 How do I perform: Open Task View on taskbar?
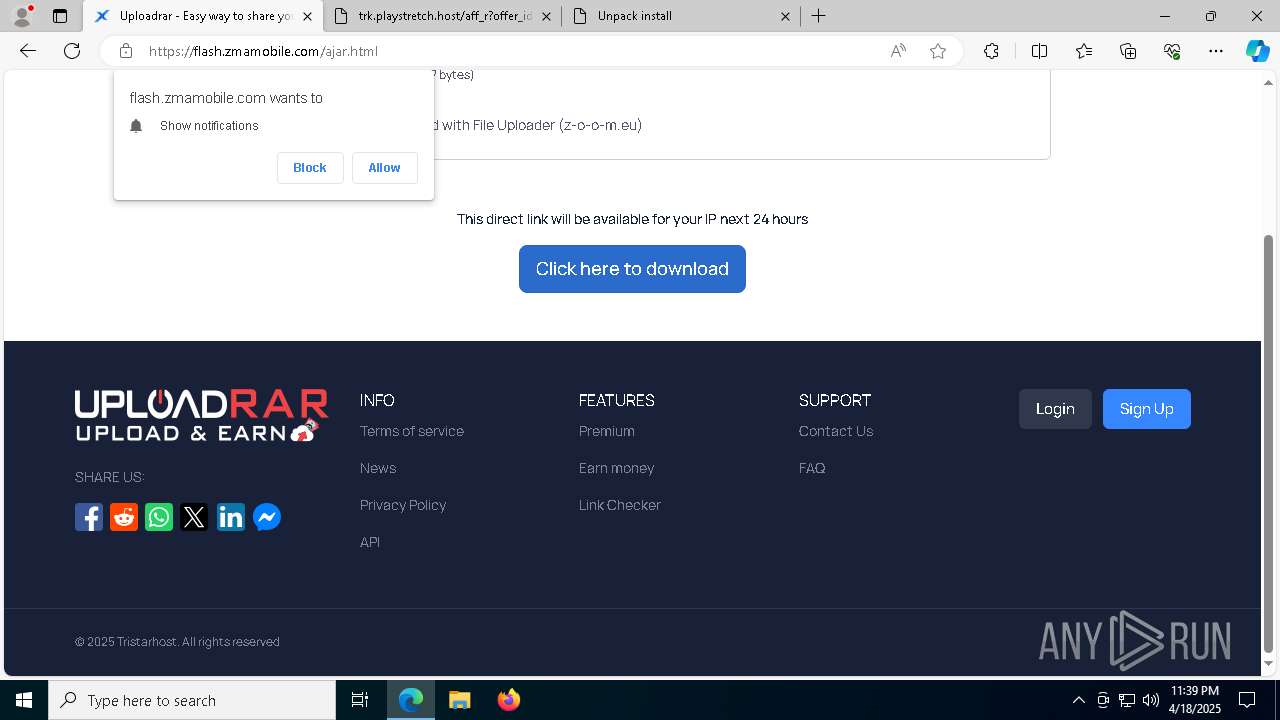point(360,700)
